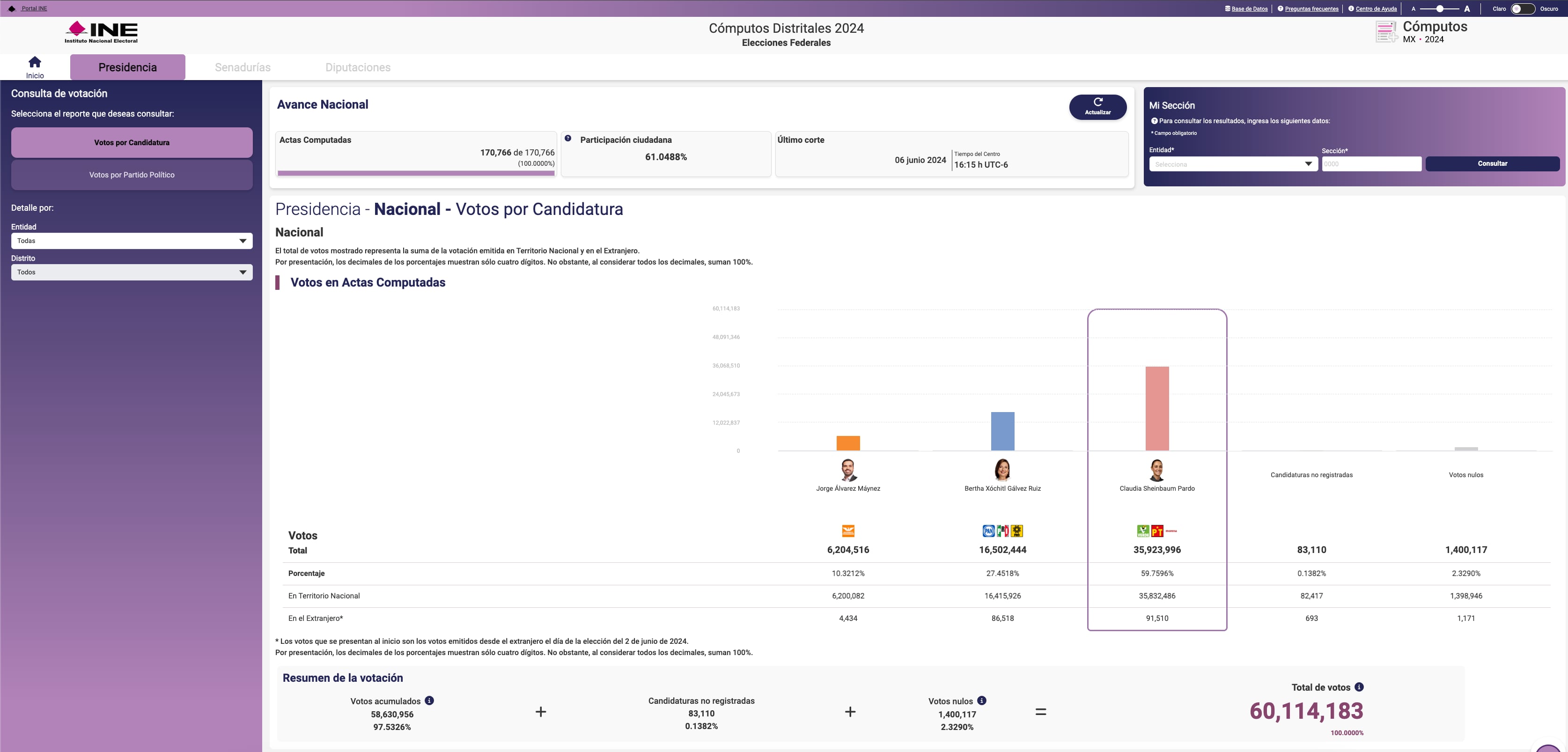Click the Mi Sección help question icon

1154,120
